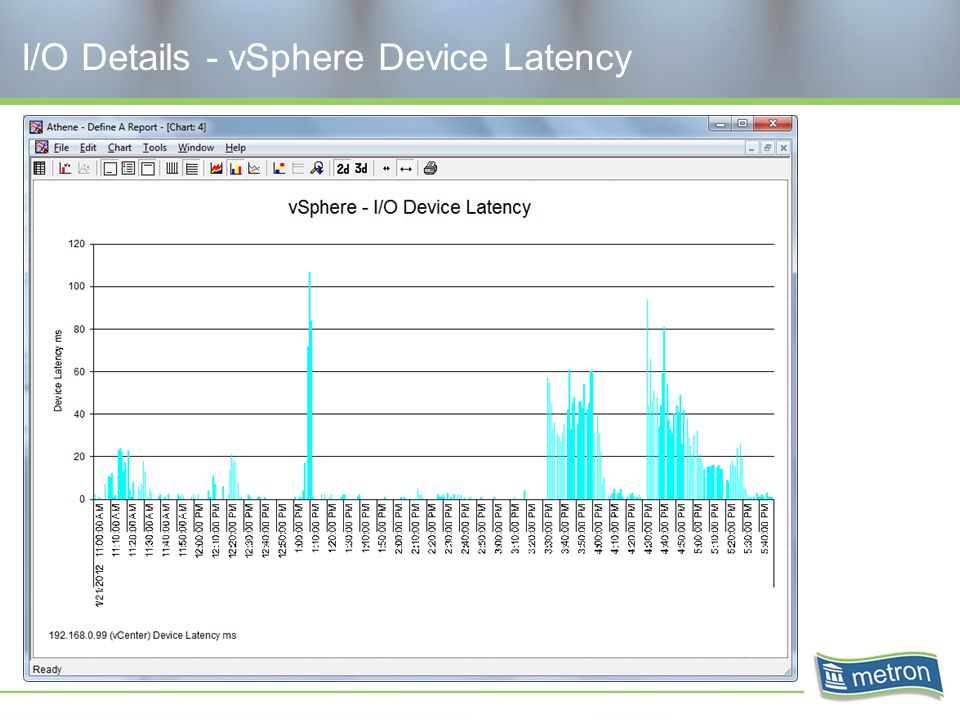Switch to the line chart type icon
Screen dimensions: 960x720
(x=254, y=168)
